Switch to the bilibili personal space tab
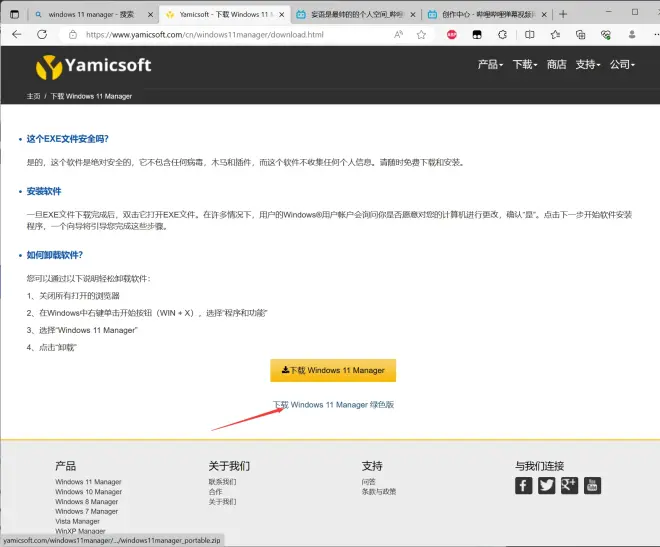The height and width of the screenshot is (547, 660). coord(356,15)
